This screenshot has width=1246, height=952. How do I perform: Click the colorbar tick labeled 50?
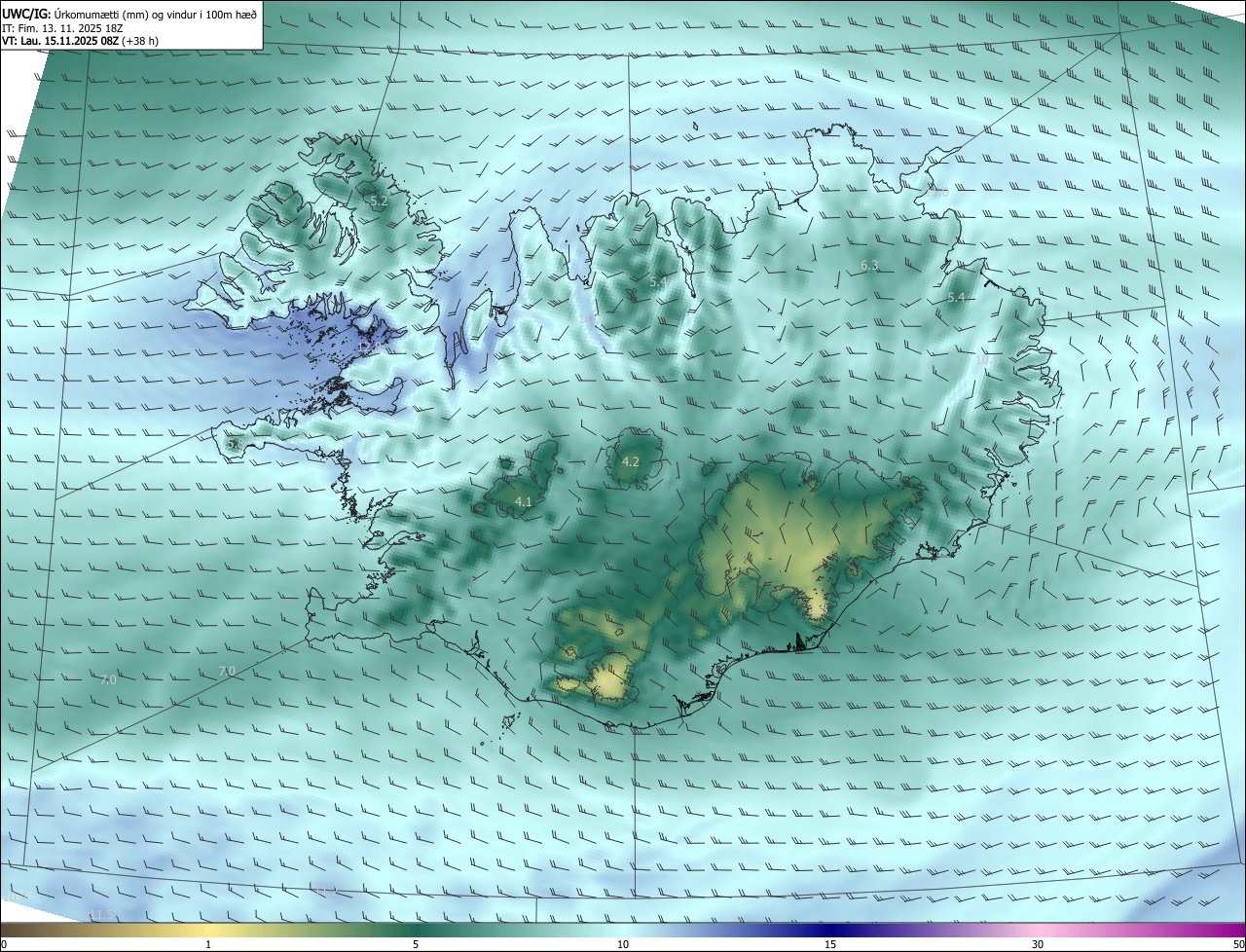[1238, 945]
